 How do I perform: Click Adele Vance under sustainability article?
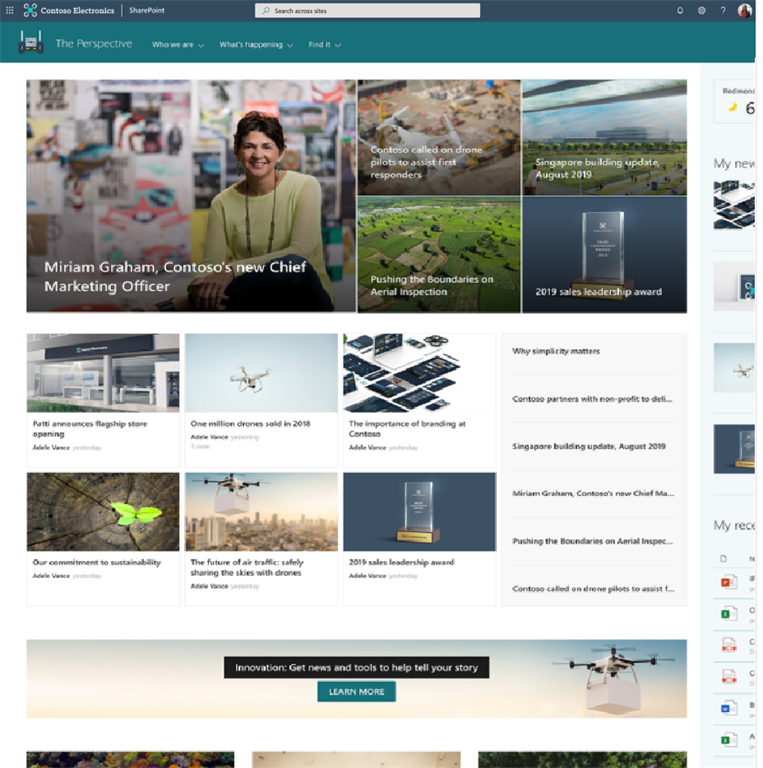pos(51,576)
